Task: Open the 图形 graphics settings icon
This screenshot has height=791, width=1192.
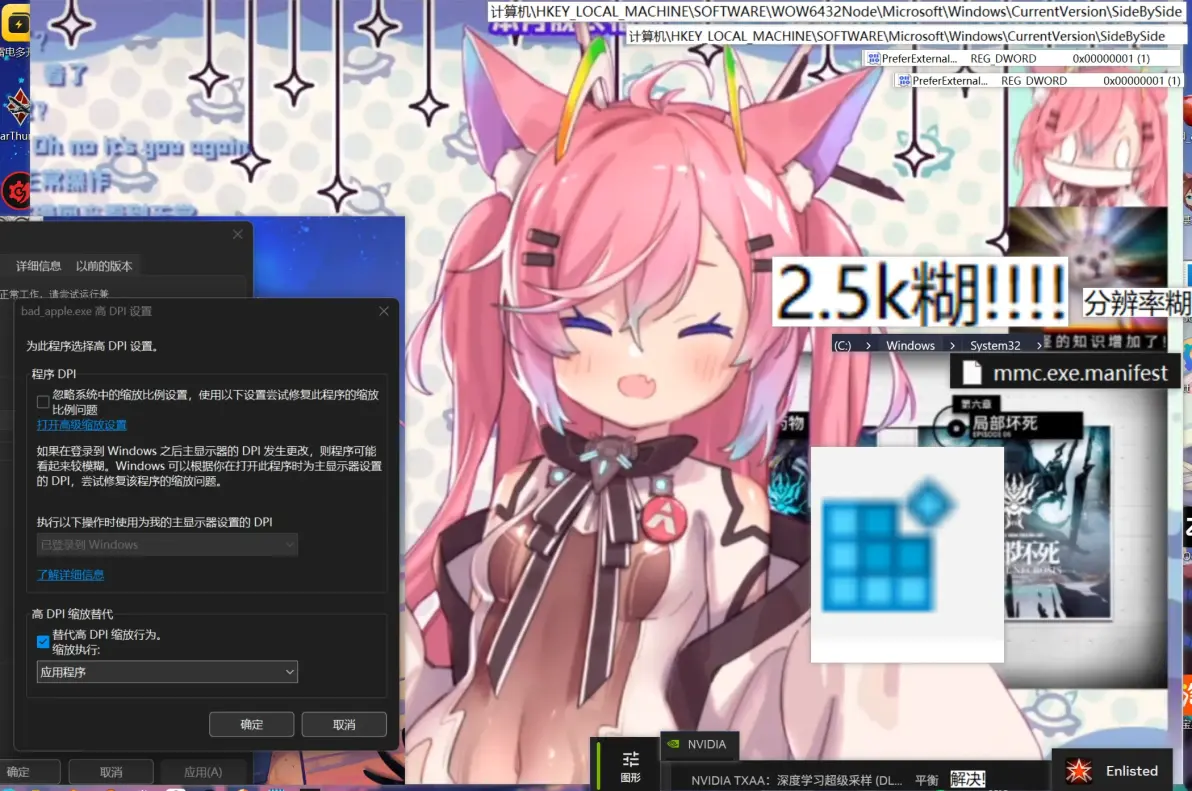Action: pyautogui.click(x=630, y=766)
